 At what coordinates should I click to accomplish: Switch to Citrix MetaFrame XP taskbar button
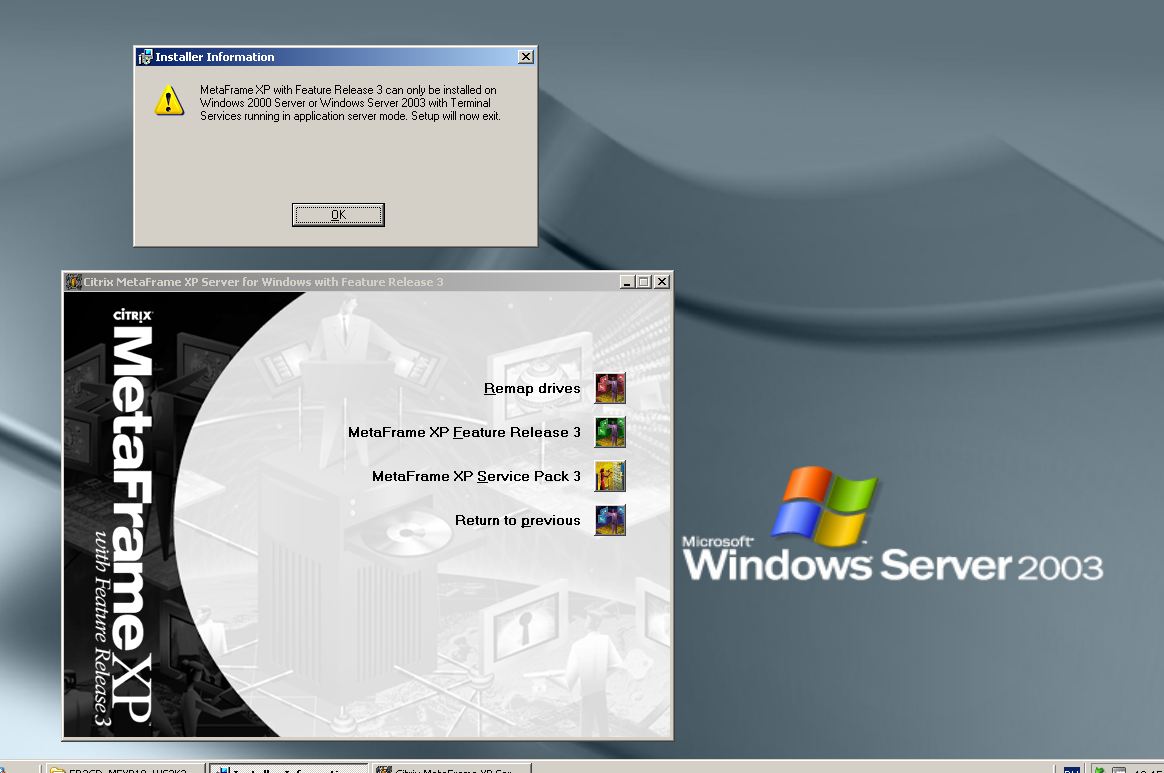coord(452,769)
